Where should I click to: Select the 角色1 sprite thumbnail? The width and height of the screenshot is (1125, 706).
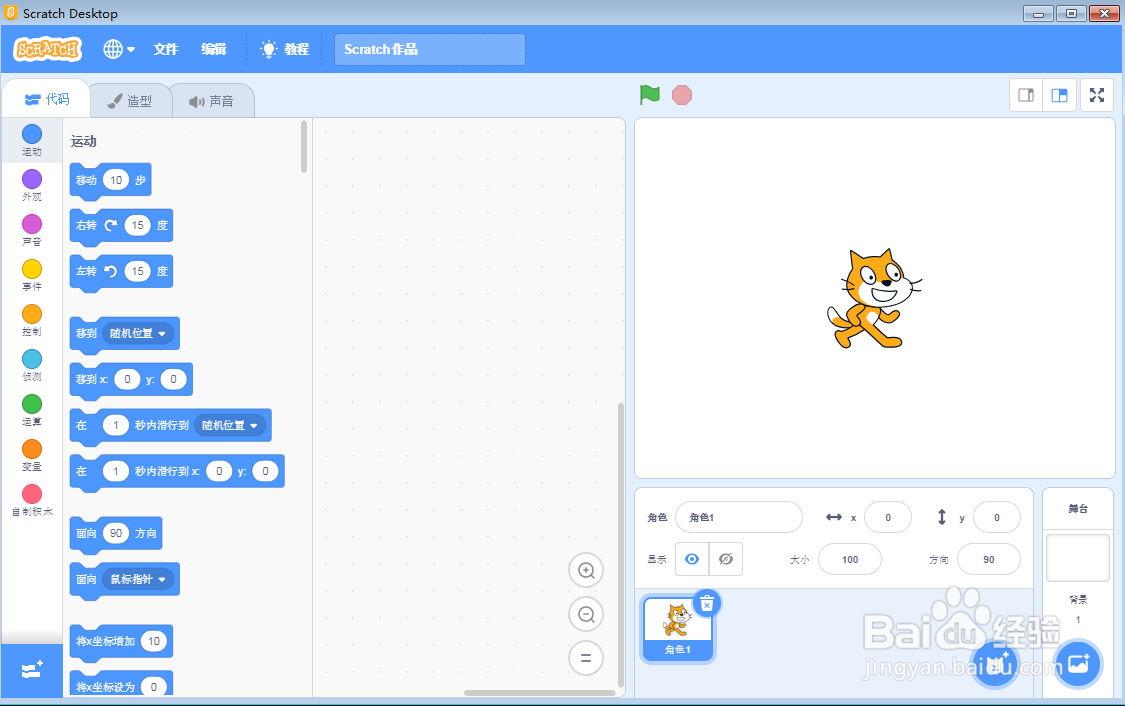point(677,629)
